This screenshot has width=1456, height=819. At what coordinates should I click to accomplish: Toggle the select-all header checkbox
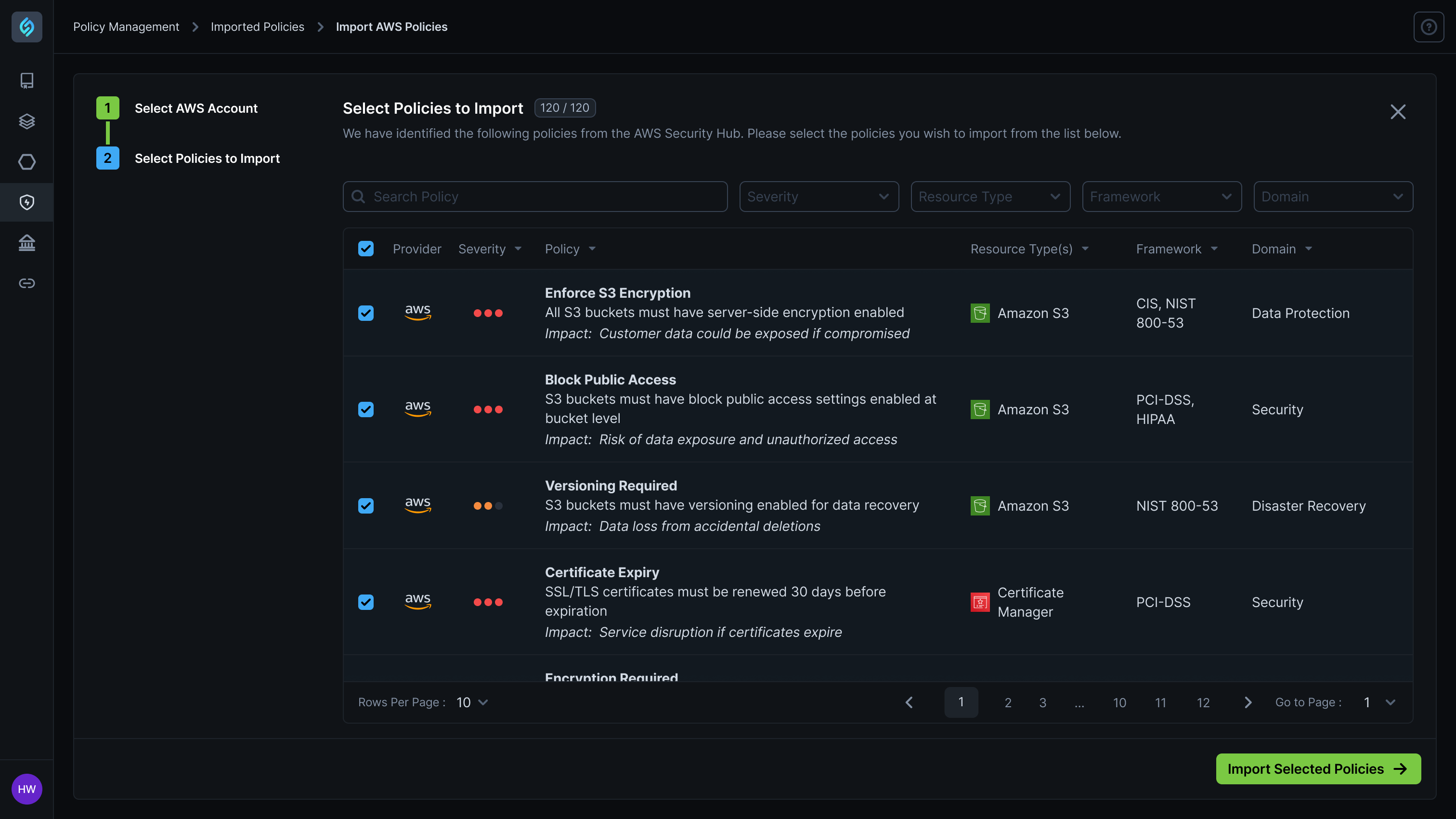(x=366, y=248)
